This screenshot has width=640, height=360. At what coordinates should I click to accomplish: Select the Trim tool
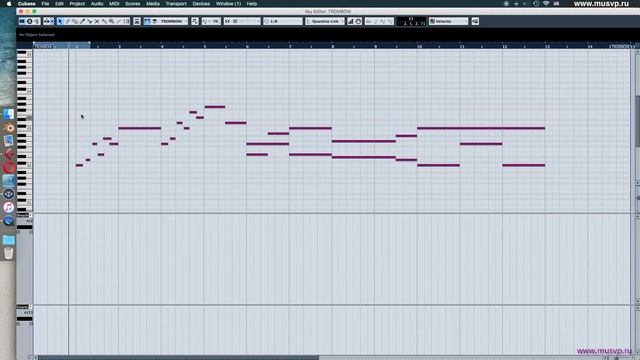click(82, 21)
